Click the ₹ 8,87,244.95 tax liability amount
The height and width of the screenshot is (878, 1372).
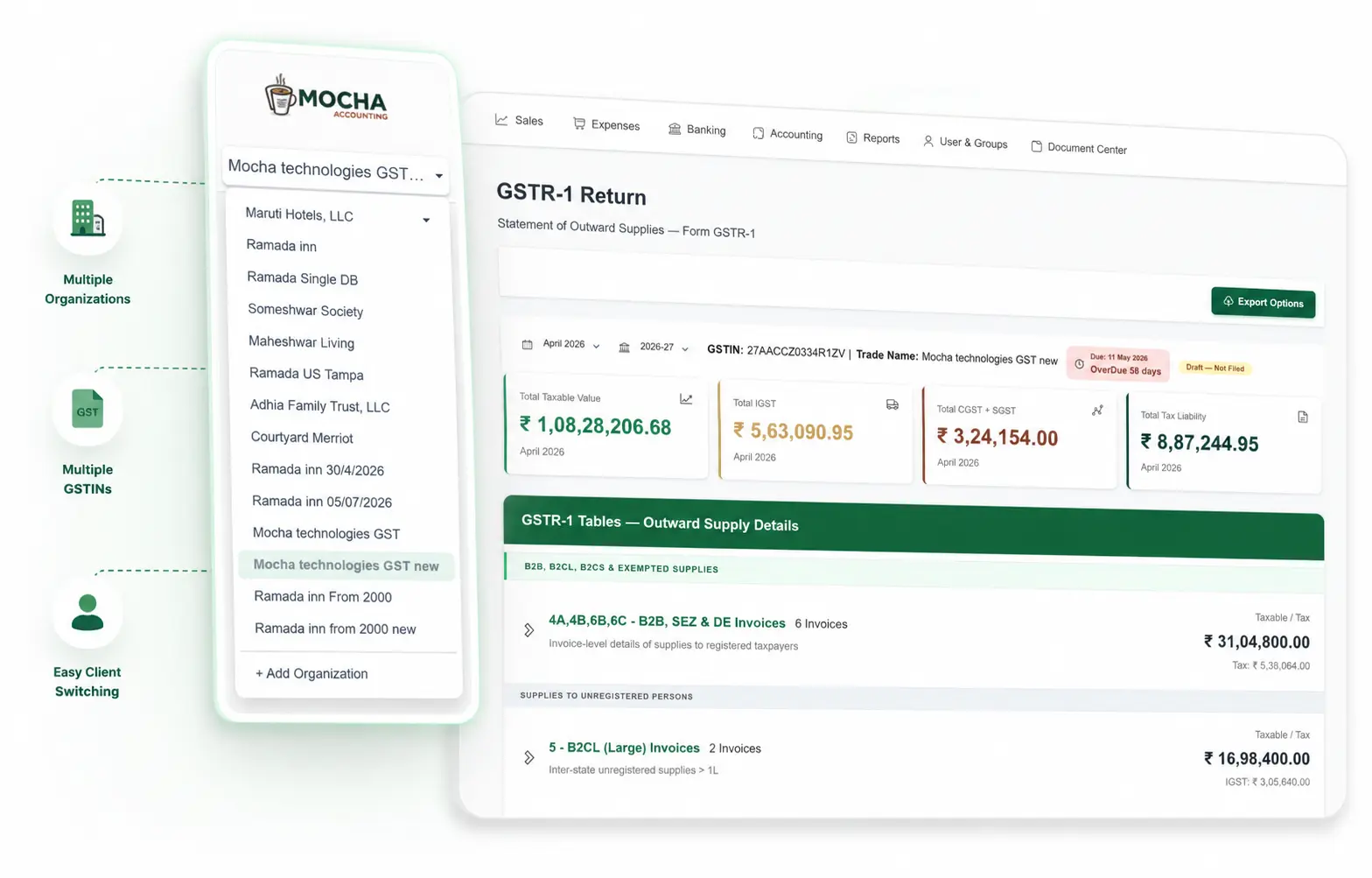coord(1200,443)
